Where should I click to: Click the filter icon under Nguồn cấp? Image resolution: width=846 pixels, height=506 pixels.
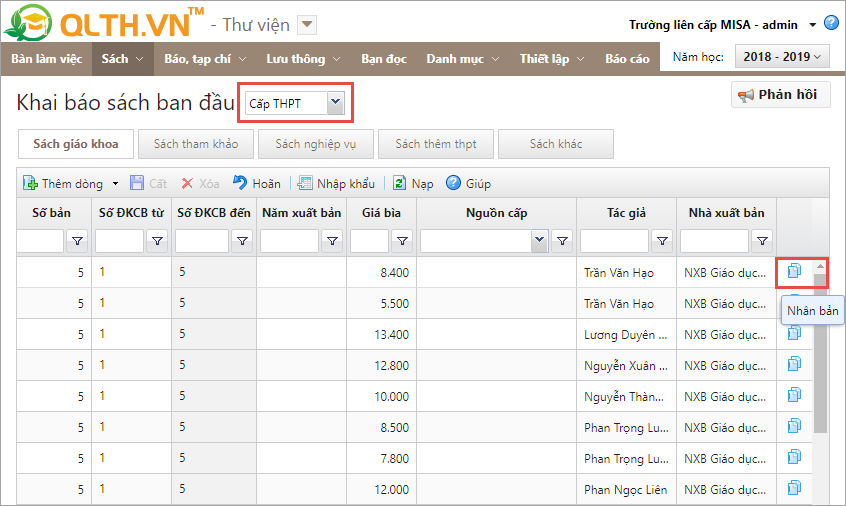click(562, 241)
